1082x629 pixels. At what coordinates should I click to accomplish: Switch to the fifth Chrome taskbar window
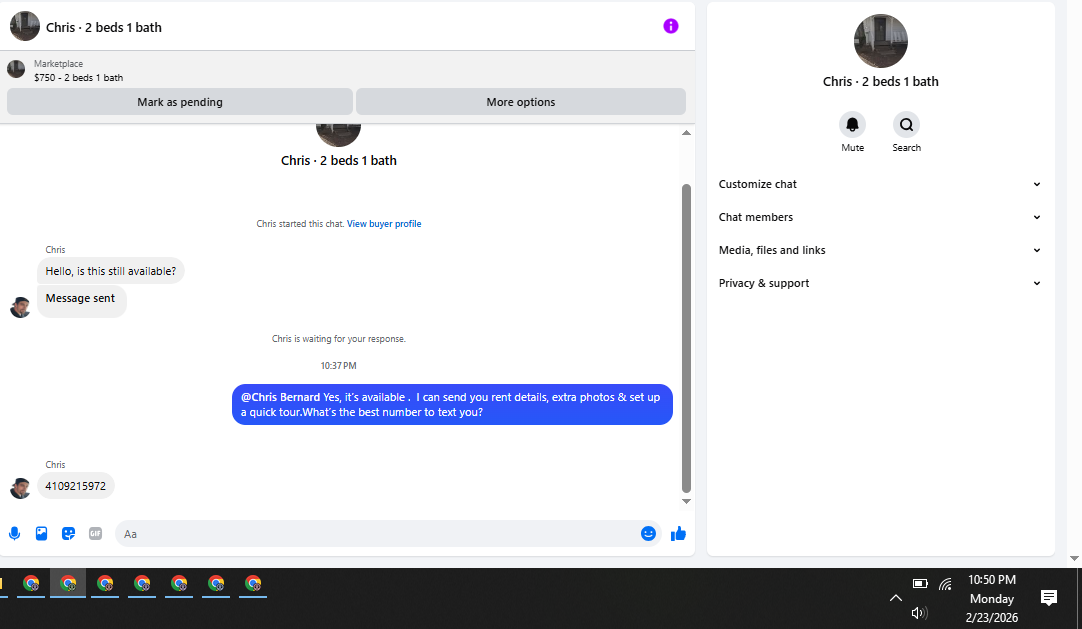179,584
